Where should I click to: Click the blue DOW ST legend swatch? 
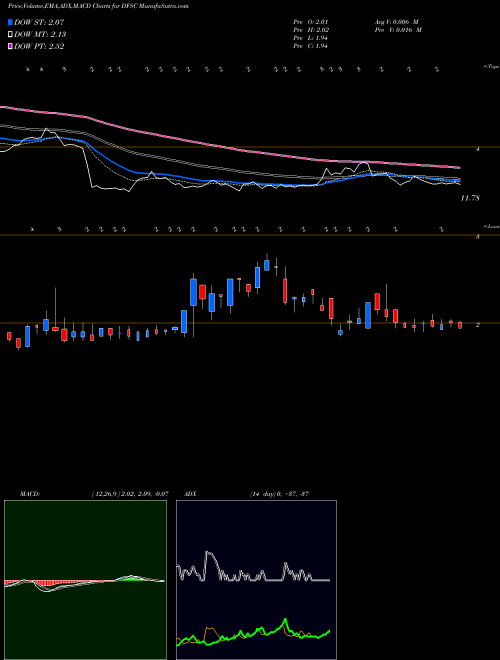(x=10, y=22)
